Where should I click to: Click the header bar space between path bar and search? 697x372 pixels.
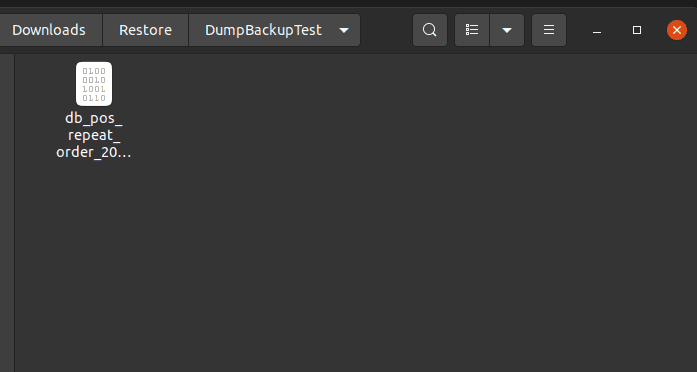[386, 30]
